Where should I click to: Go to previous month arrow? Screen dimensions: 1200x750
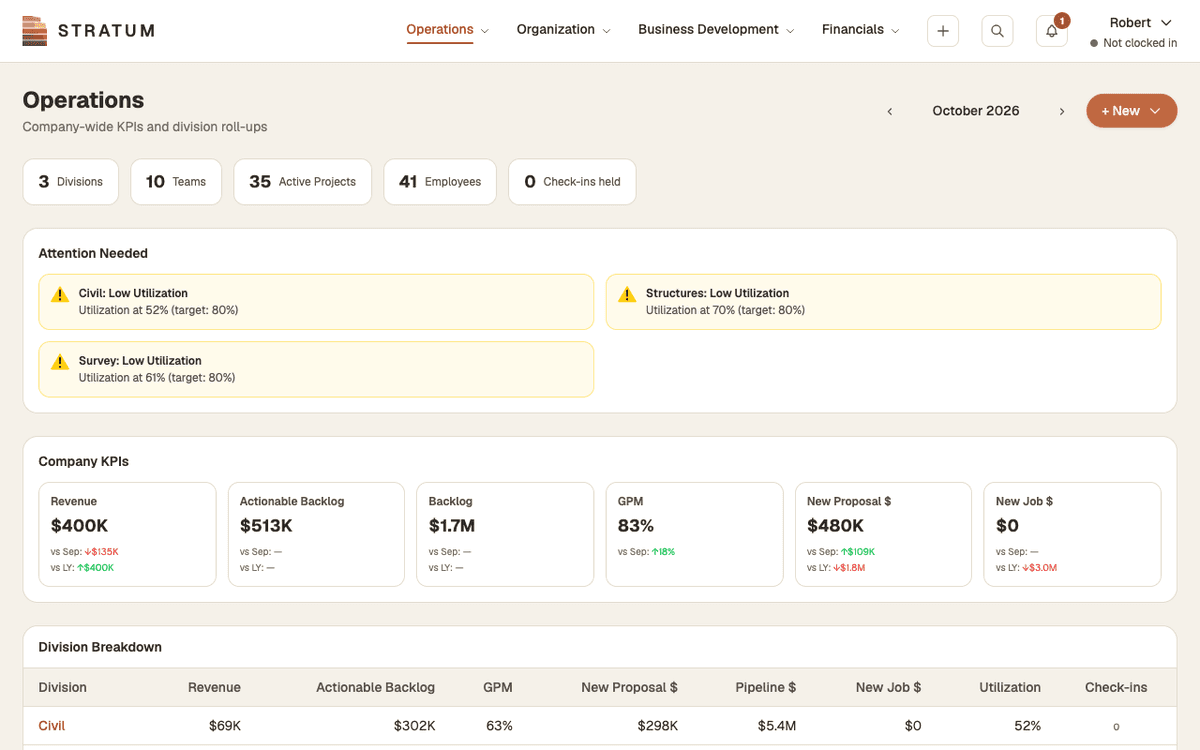click(890, 111)
